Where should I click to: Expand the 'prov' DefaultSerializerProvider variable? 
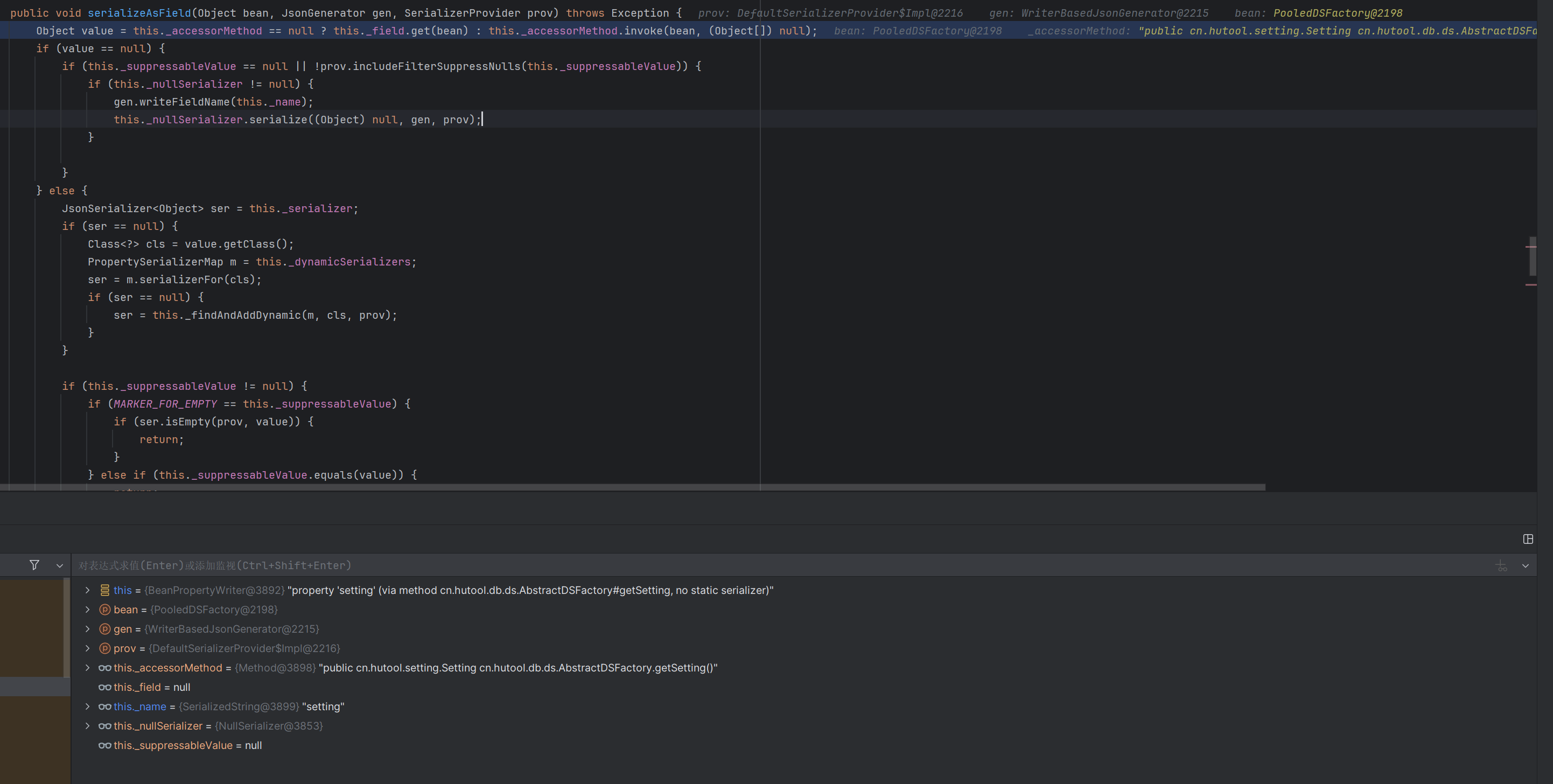tap(87, 648)
